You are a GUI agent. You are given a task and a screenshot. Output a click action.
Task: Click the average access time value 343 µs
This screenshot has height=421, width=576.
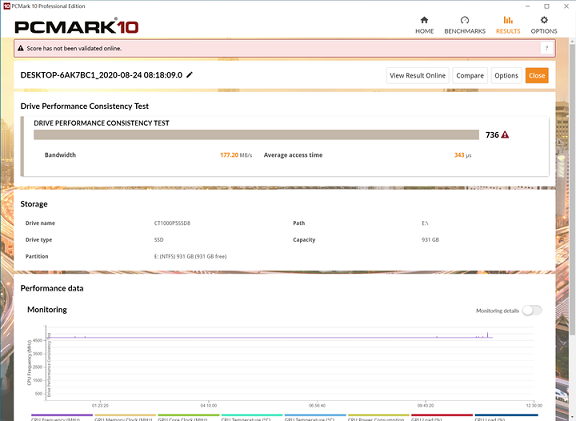click(x=462, y=155)
